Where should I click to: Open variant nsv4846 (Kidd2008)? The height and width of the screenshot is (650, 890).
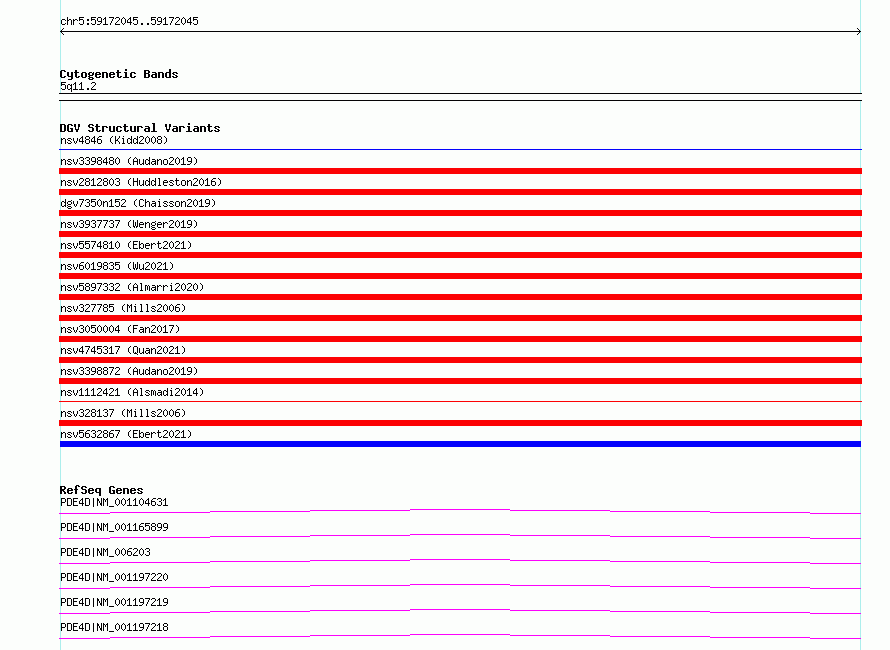(x=114, y=140)
